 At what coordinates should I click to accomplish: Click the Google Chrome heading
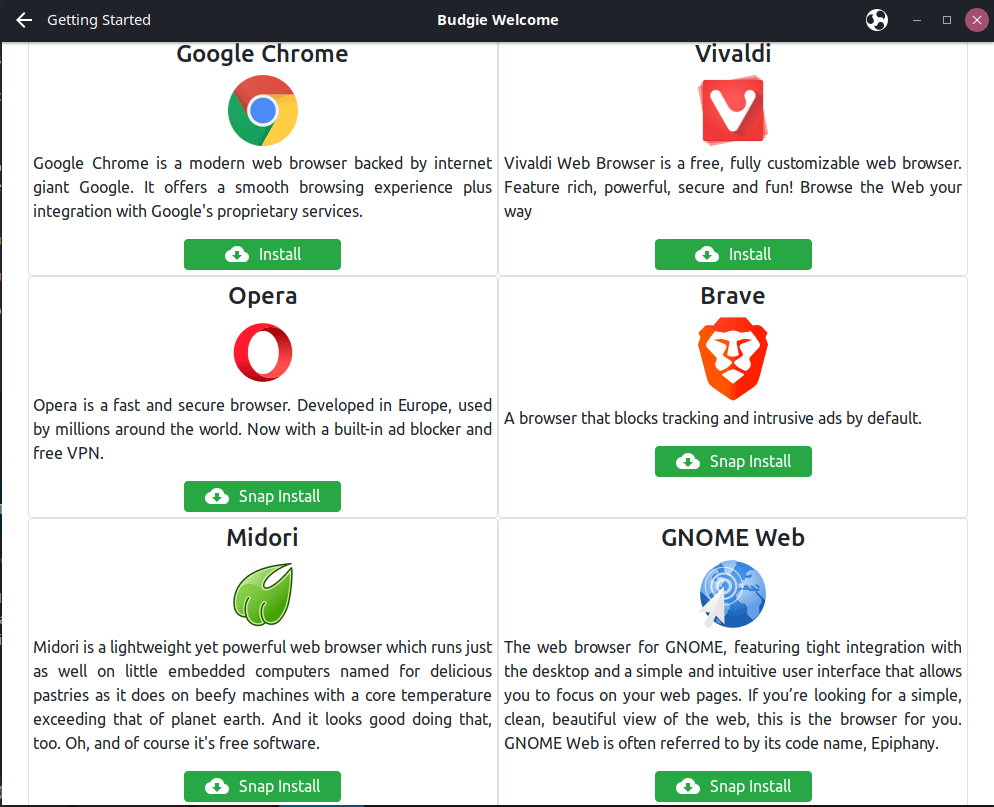(262, 54)
